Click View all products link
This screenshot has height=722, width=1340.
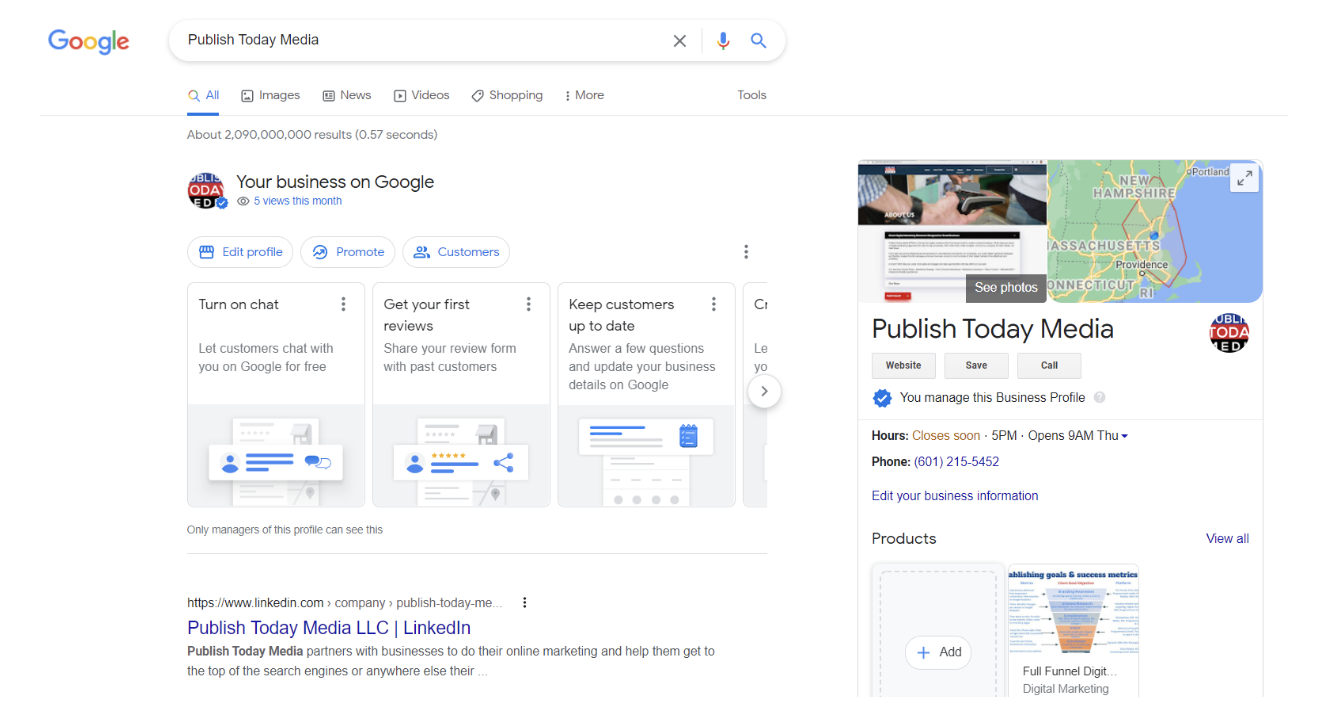[1227, 539]
